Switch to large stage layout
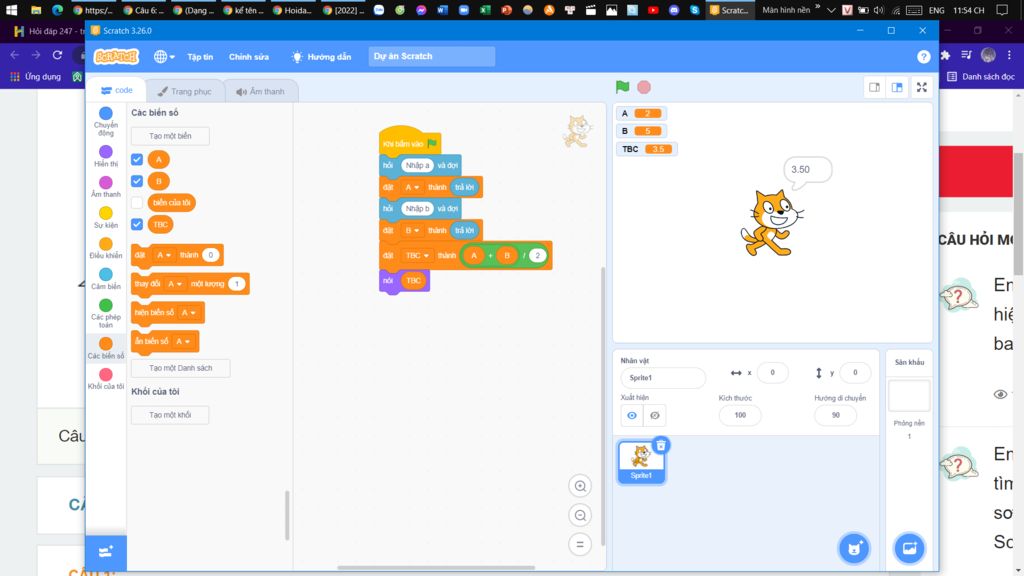This screenshot has height=576, width=1024. (897, 87)
